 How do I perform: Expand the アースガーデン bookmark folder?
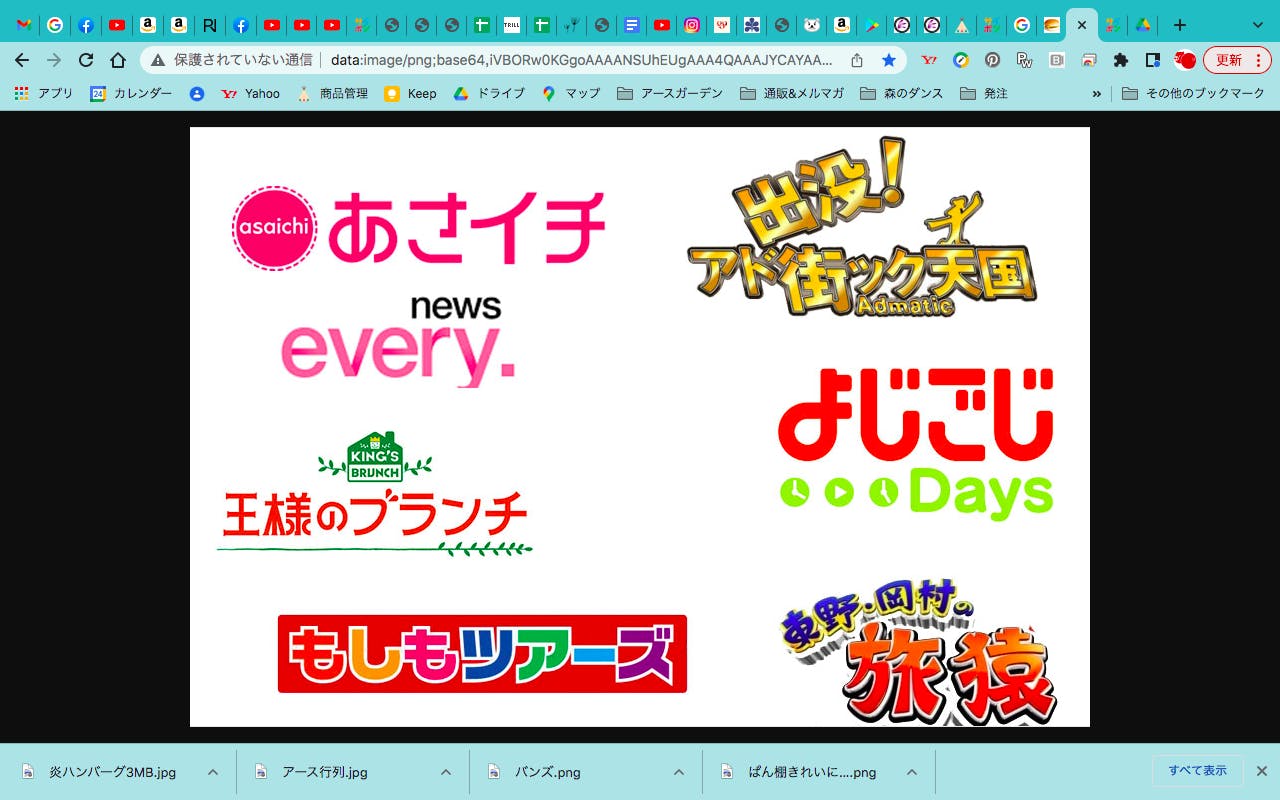point(670,93)
